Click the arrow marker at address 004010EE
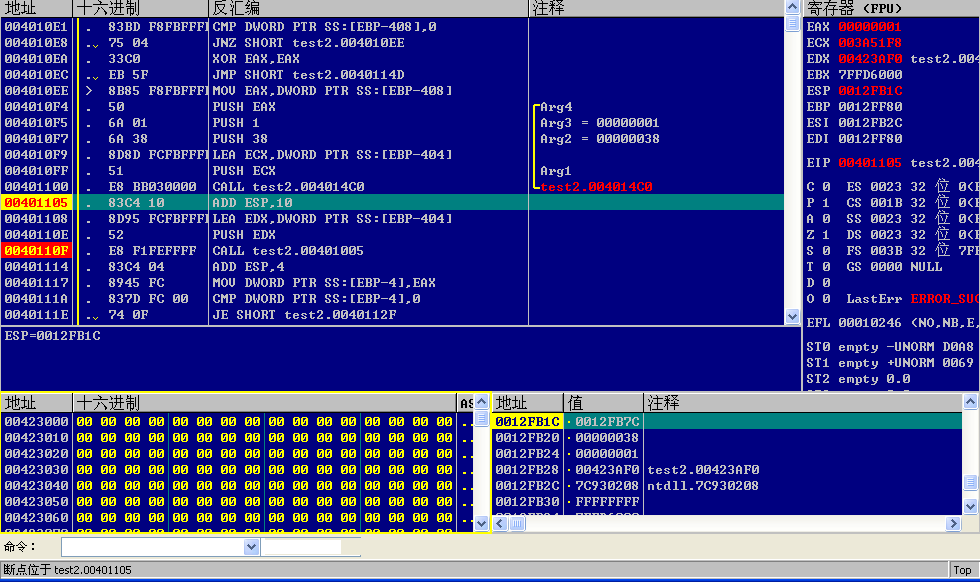980x582 pixels. [92, 91]
